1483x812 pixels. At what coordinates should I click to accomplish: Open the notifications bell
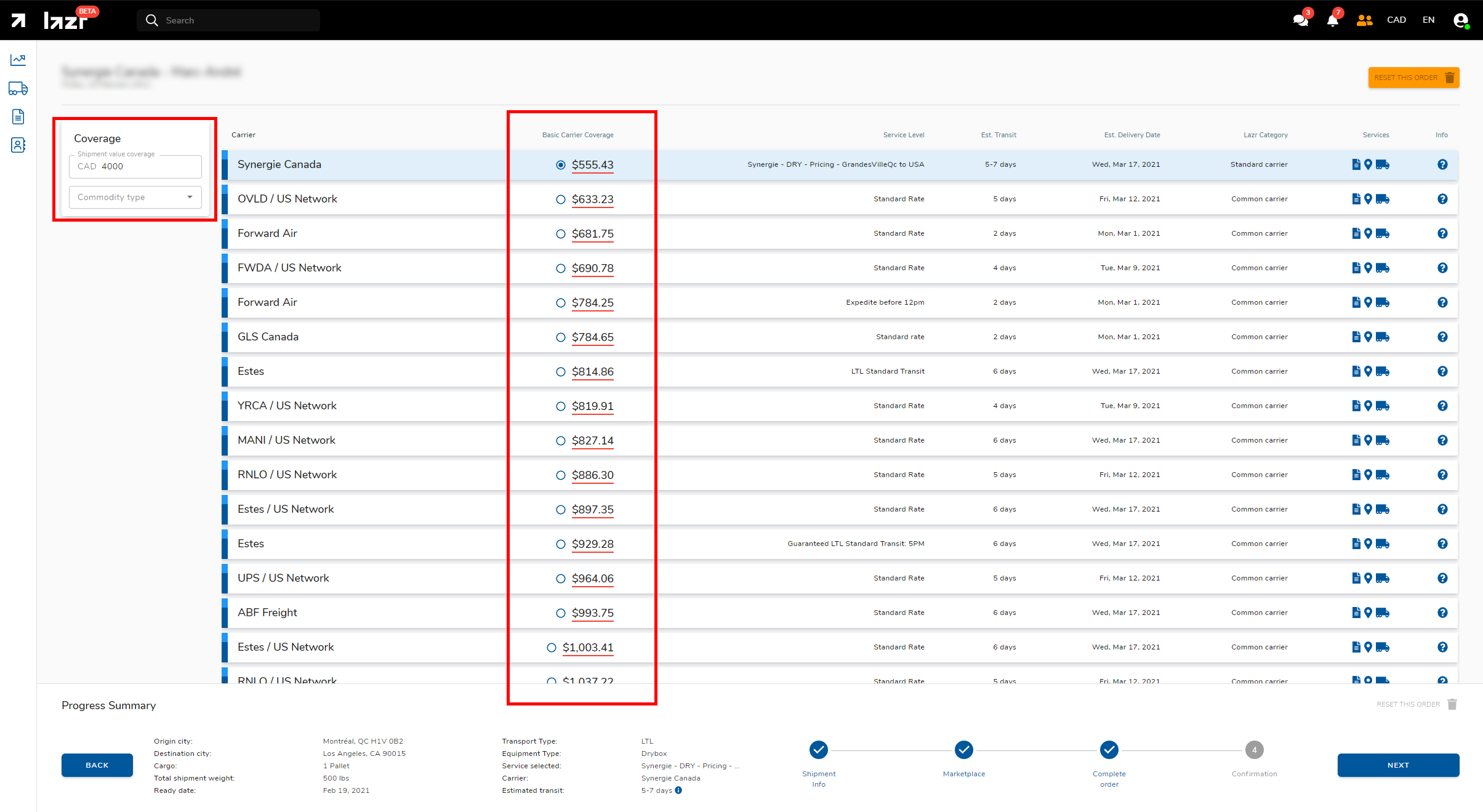[x=1333, y=20]
